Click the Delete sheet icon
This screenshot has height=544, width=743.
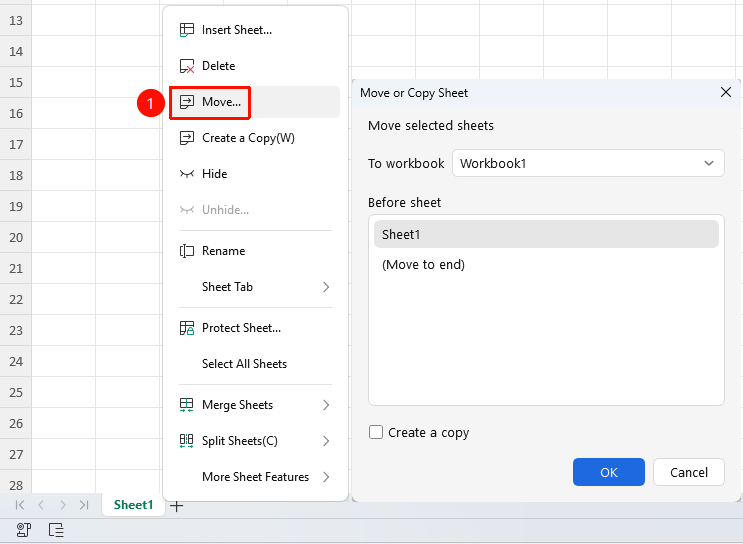pyautogui.click(x=187, y=66)
